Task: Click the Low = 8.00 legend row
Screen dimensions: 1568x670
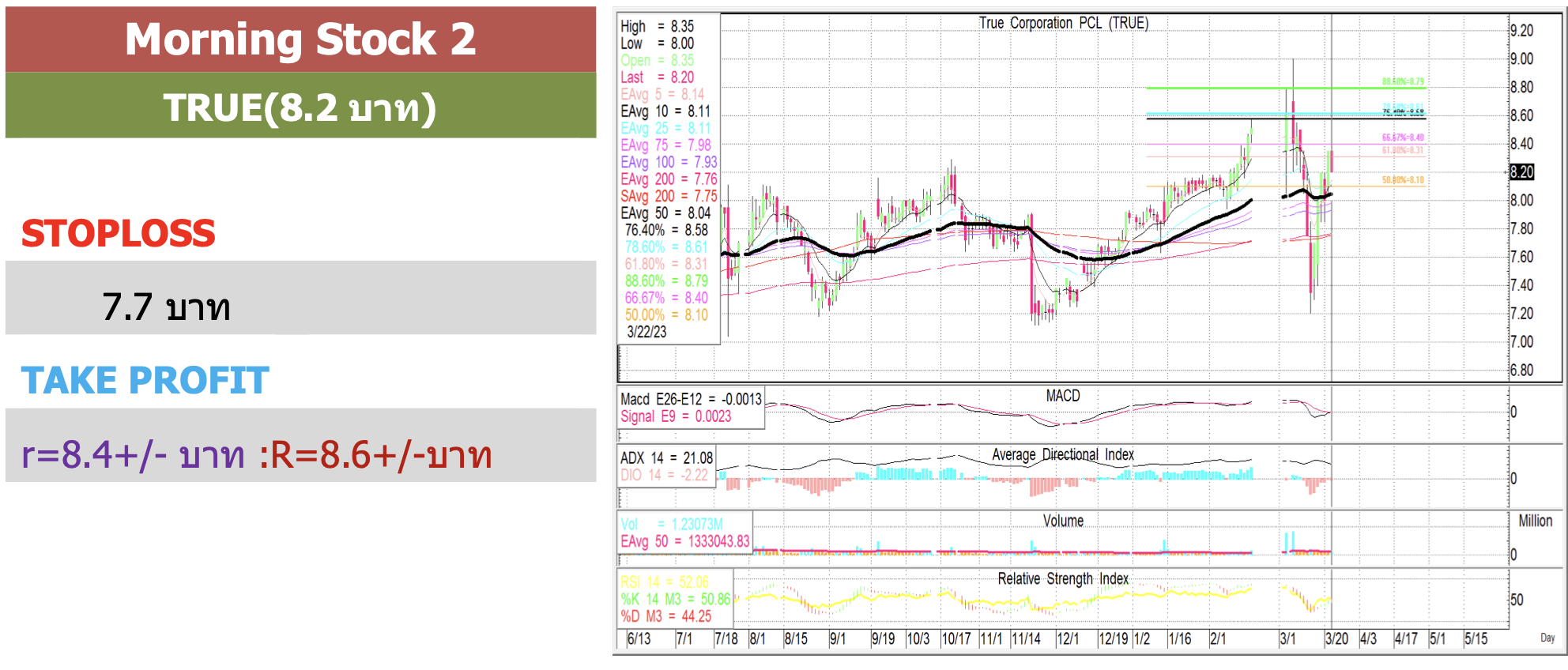Action: [x=658, y=43]
